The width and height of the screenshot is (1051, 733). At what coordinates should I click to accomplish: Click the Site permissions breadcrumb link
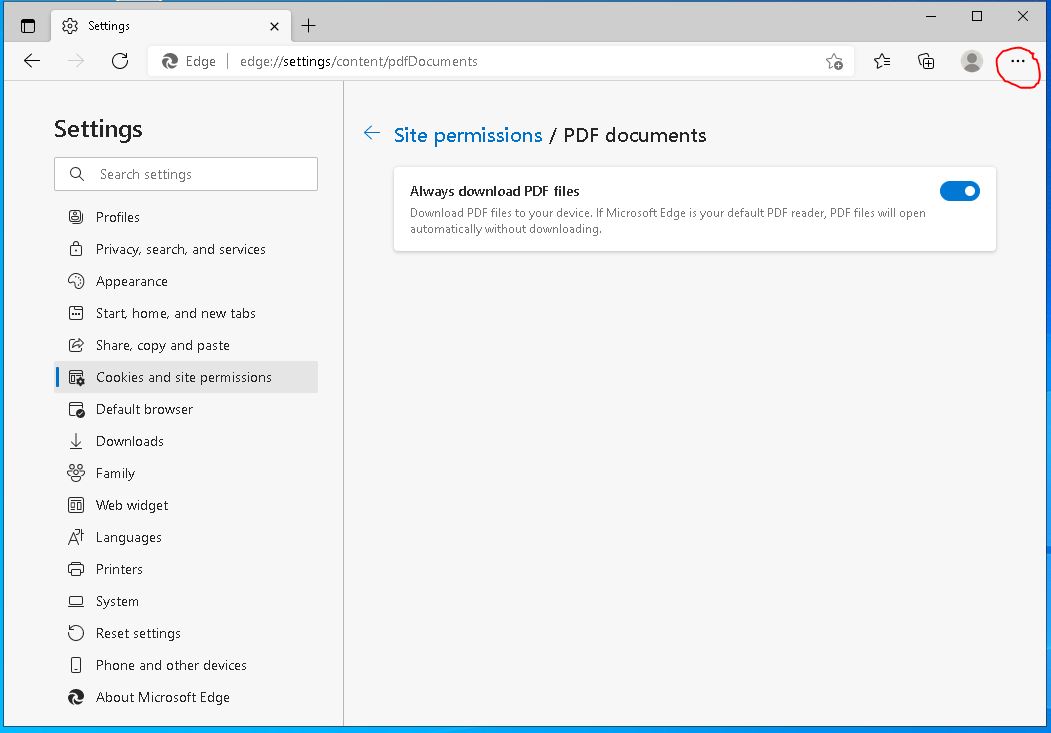468,135
